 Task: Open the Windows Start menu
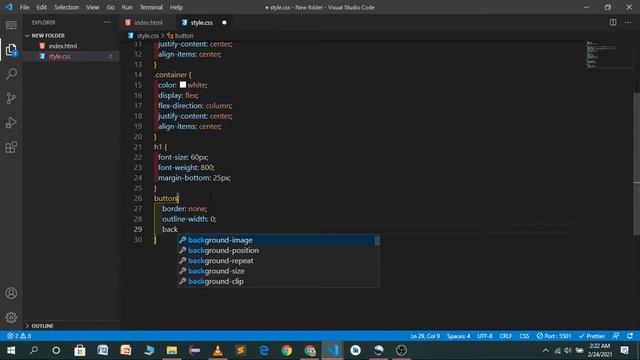[x=11, y=350]
